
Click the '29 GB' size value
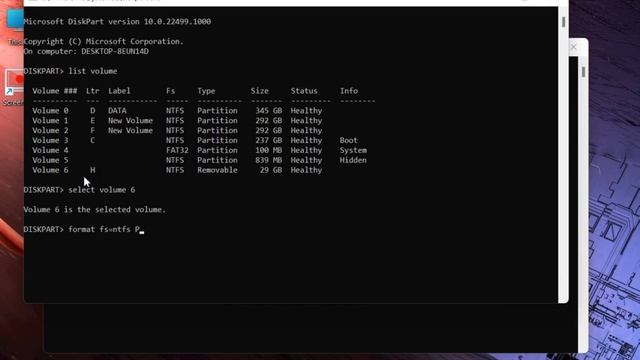[271, 170]
